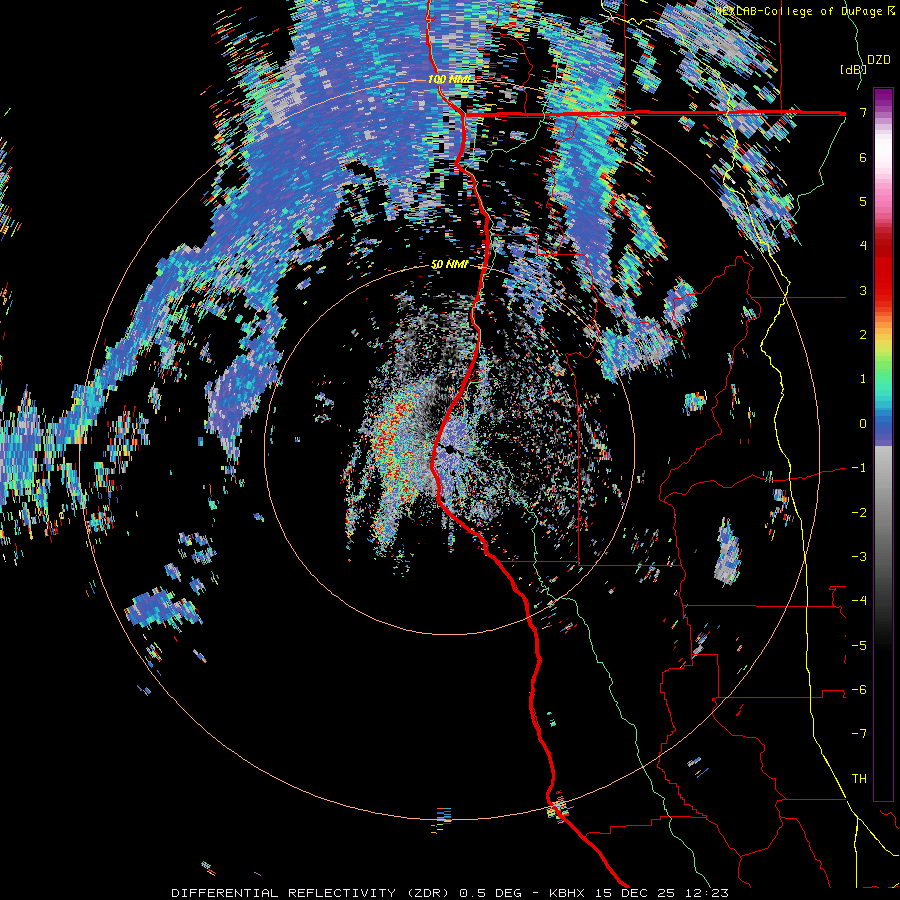The image size is (900, 900).
Task: Click the TH label on color scale
Action: [x=859, y=779]
